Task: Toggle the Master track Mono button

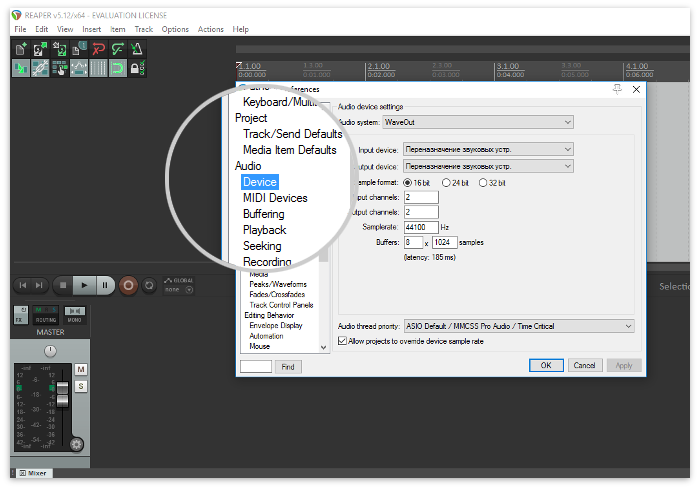Action: point(75,315)
